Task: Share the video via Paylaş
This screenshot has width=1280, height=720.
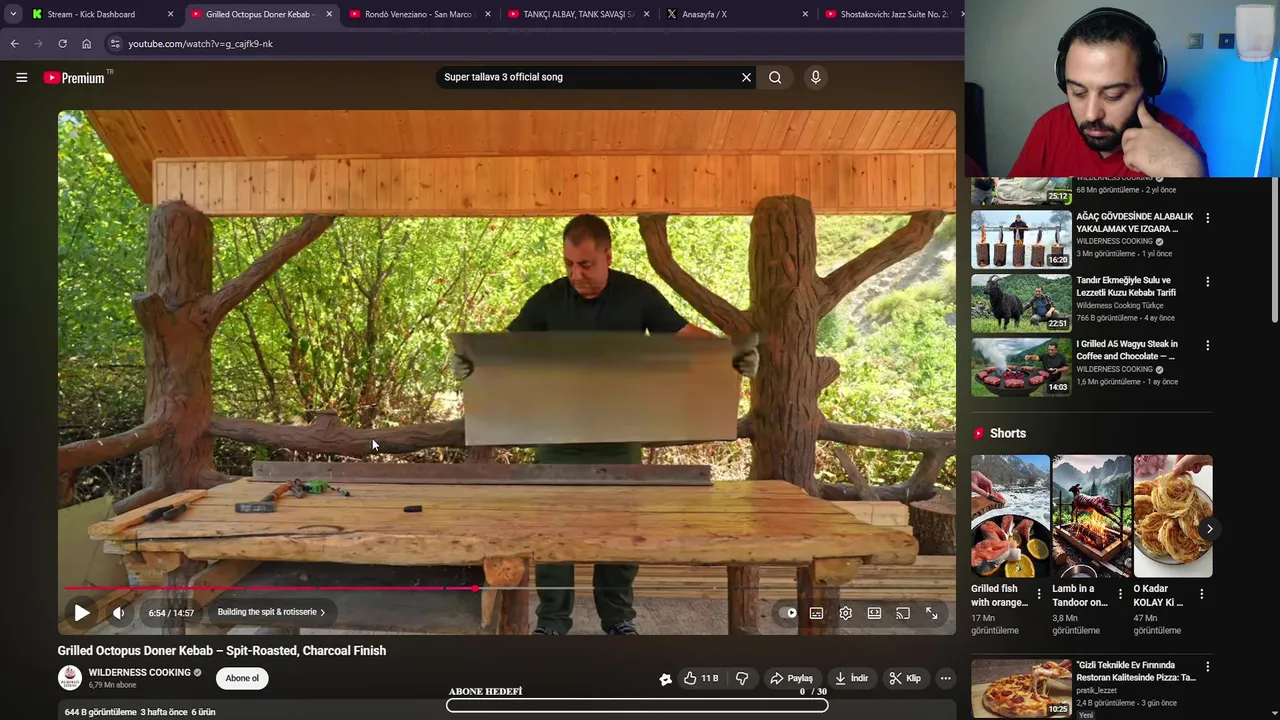Action: tap(791, 678)
